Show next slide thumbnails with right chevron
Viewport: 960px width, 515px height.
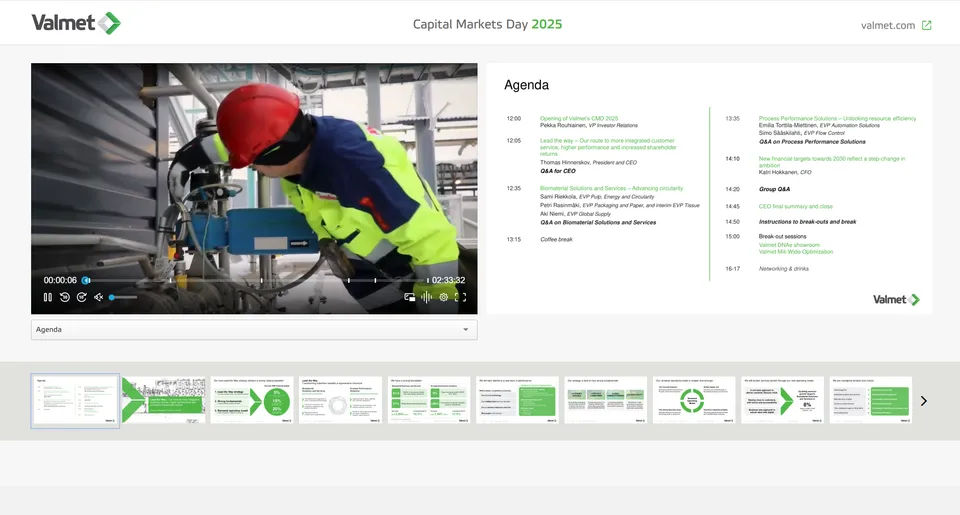coord(924,401)
